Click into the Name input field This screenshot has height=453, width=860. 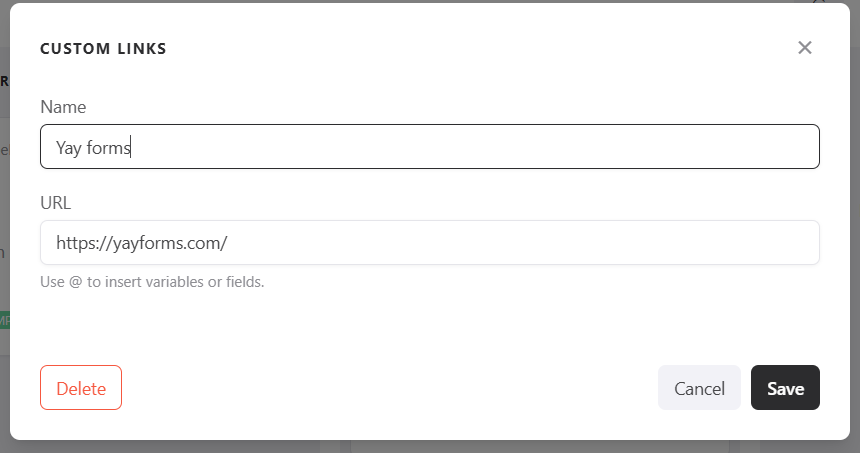click(430, 147)
